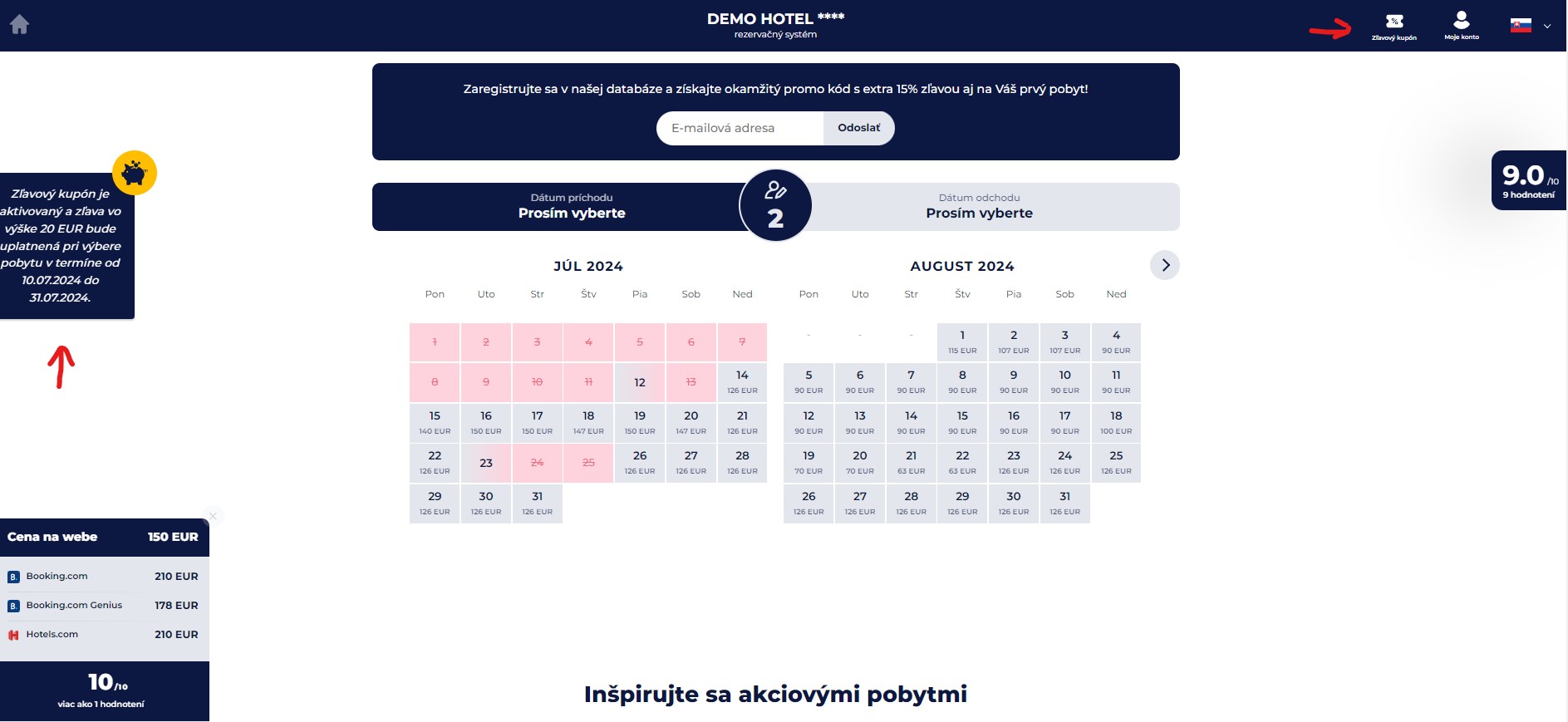Click the E-mailová adresa input field
The image size is (1568, 722).
pos(740,128)
